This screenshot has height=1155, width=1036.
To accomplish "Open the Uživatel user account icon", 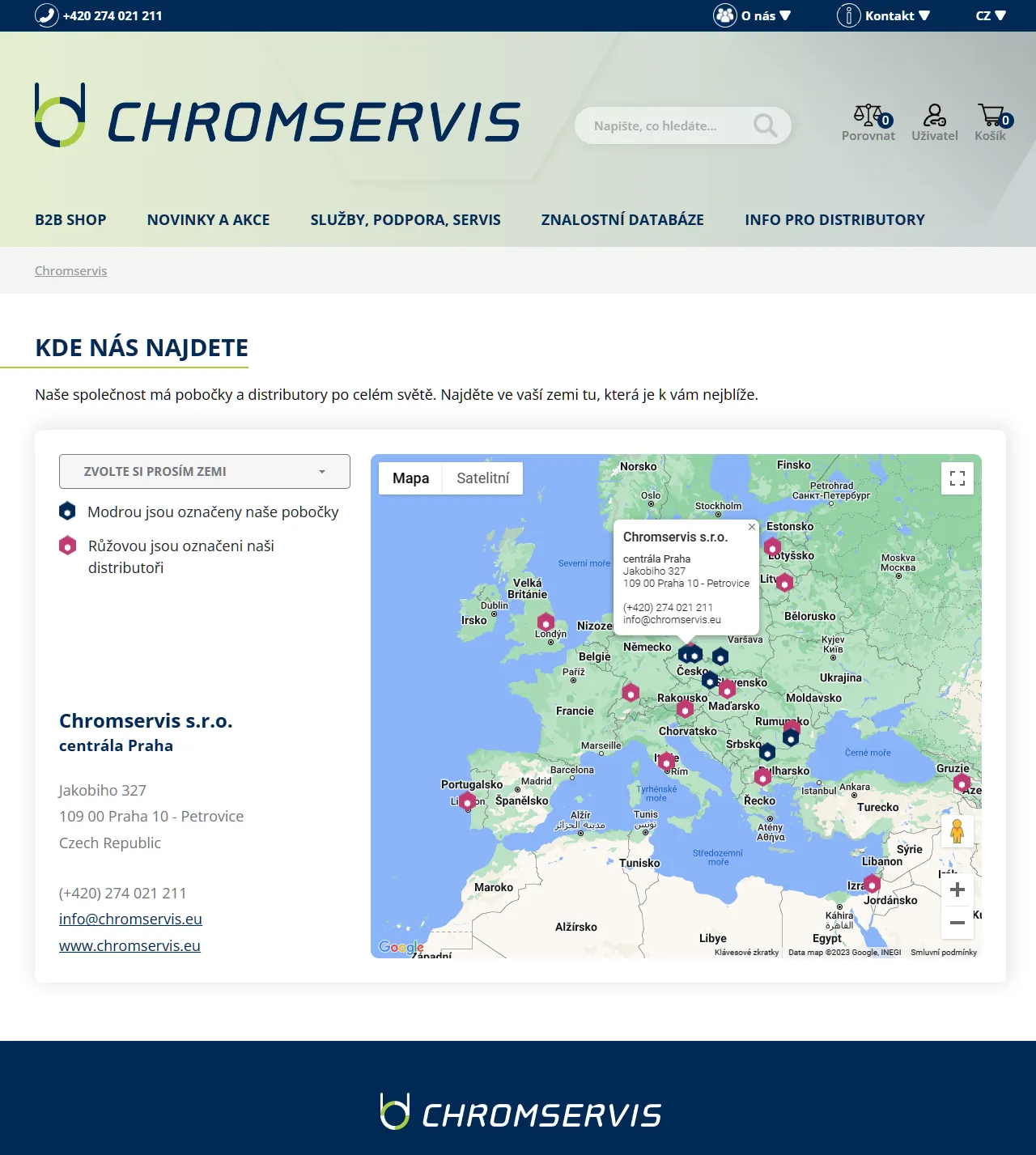I will 935,113.
